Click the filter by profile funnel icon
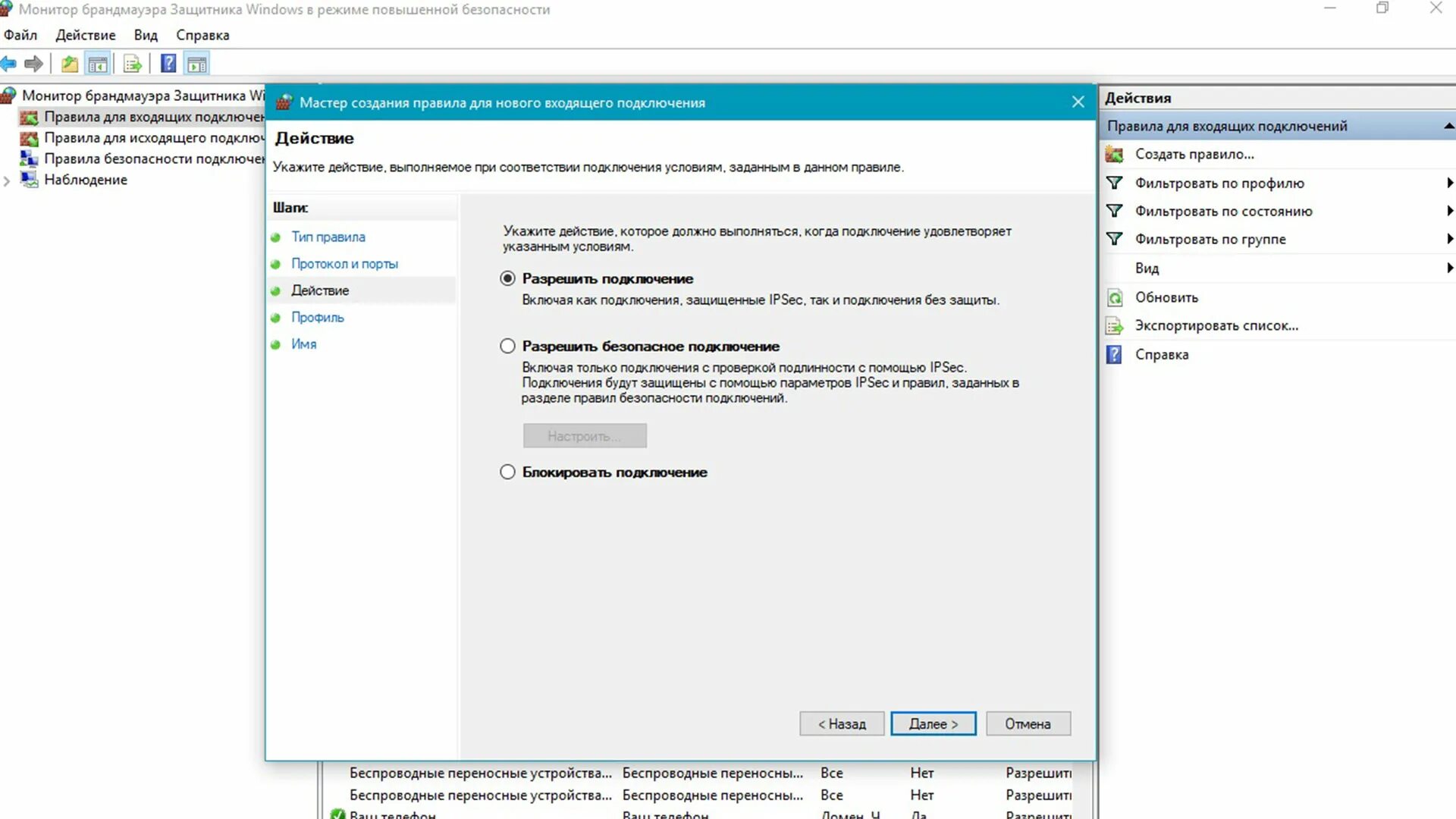The height and width of the screenshot is (819, 1456). click(1114, 183)
